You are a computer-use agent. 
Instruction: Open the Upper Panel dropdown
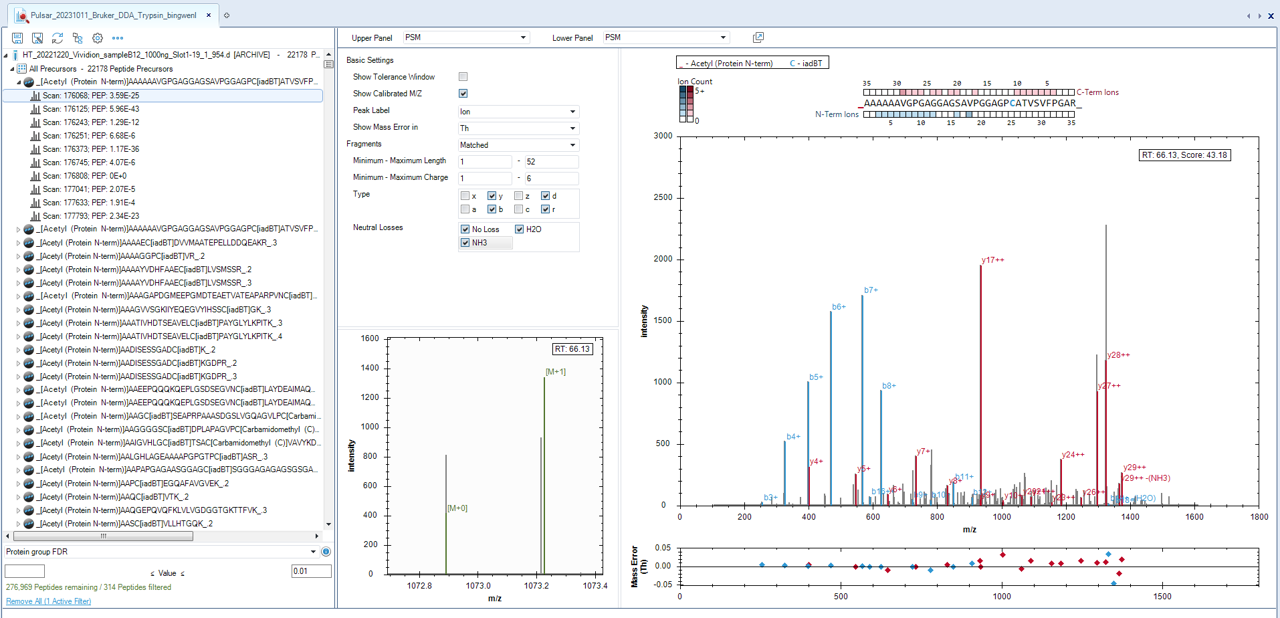click(x=465, y=38)
